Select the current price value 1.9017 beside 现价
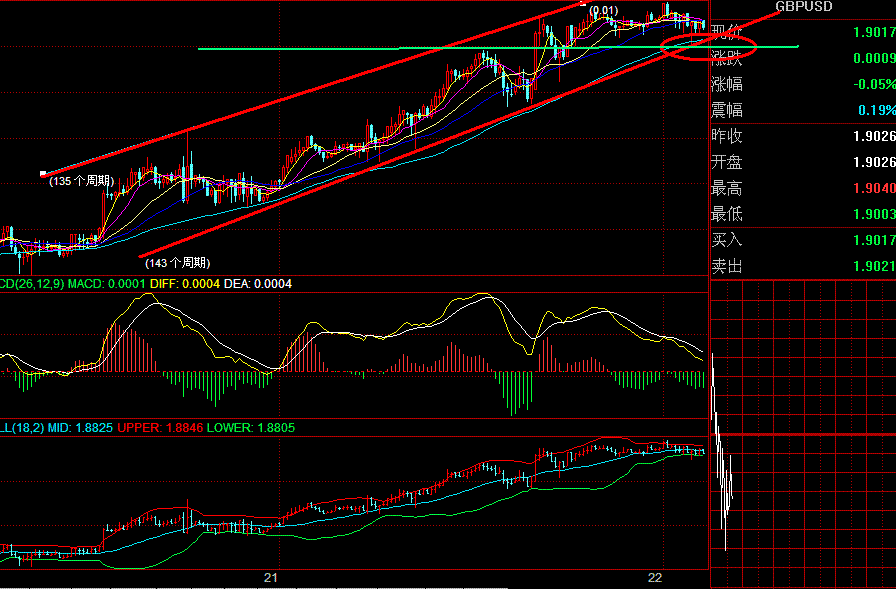896x589 pixels. [x=874, y=32]
